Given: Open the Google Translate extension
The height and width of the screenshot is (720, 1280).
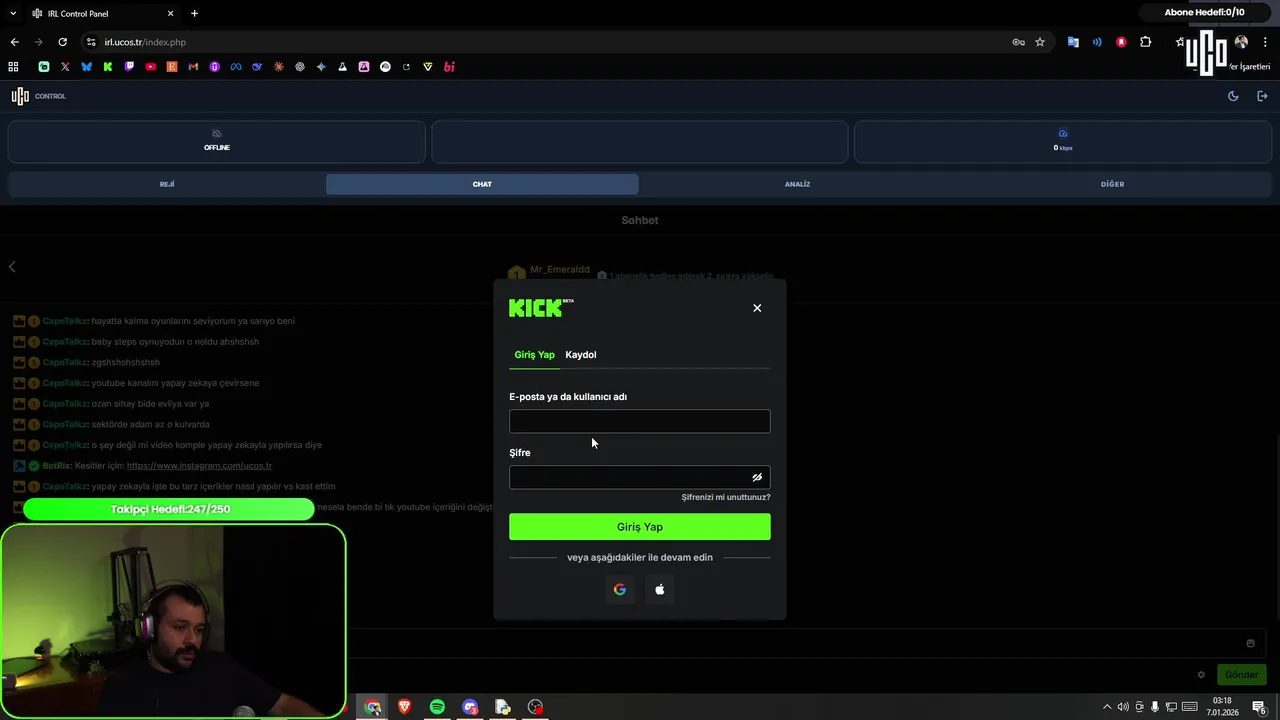Looking at the screenshot, I should (1073, 42).
